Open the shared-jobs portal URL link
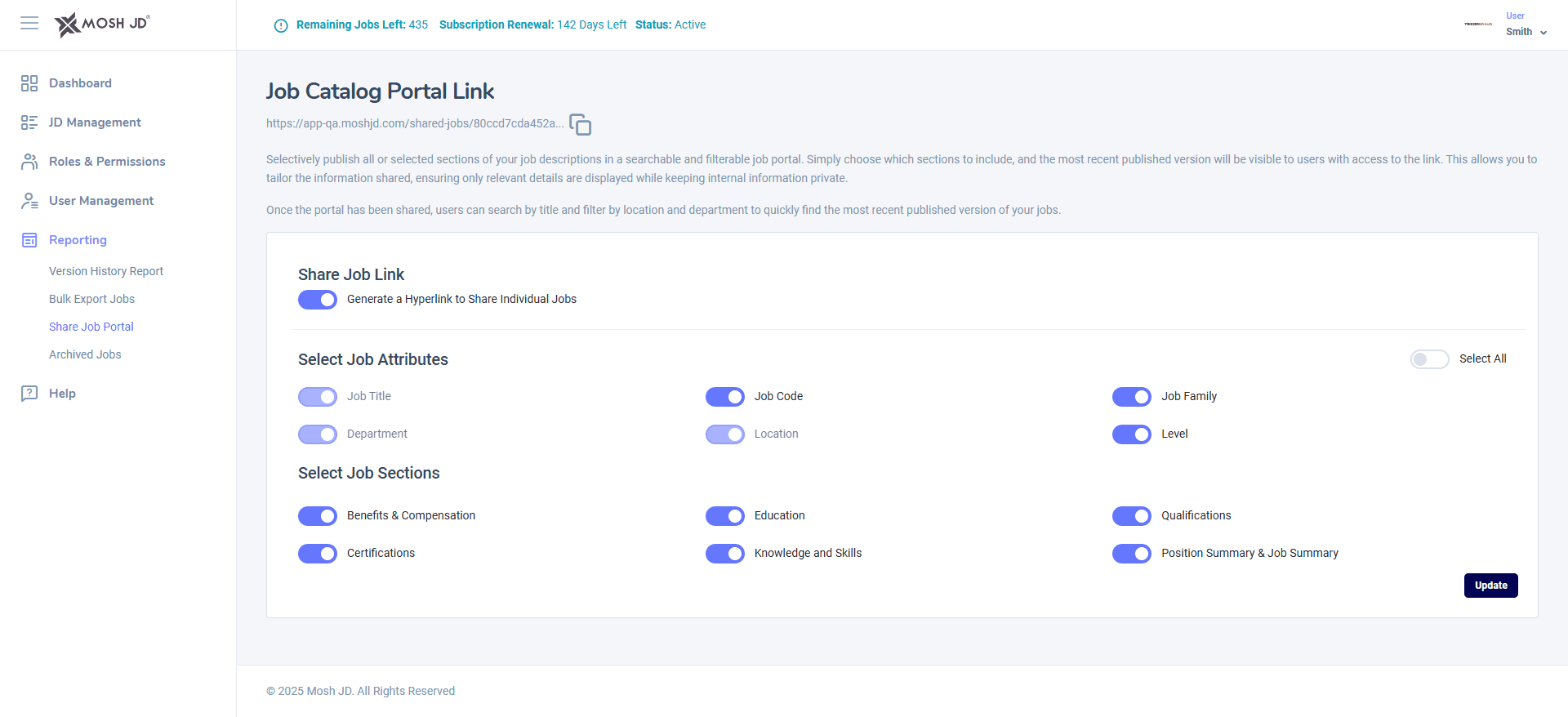 [415, 123]
